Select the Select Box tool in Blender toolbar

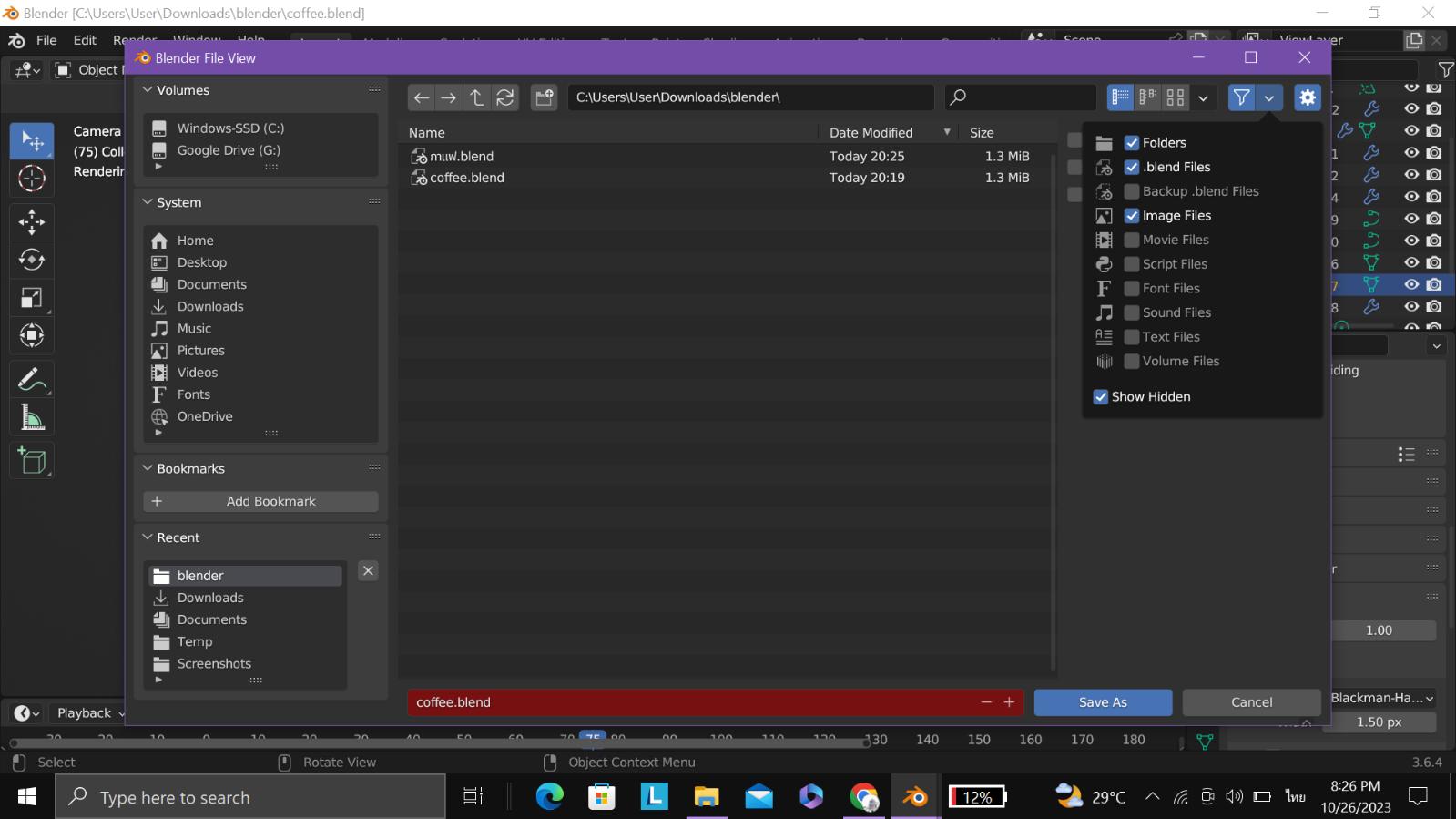(32, 140)
